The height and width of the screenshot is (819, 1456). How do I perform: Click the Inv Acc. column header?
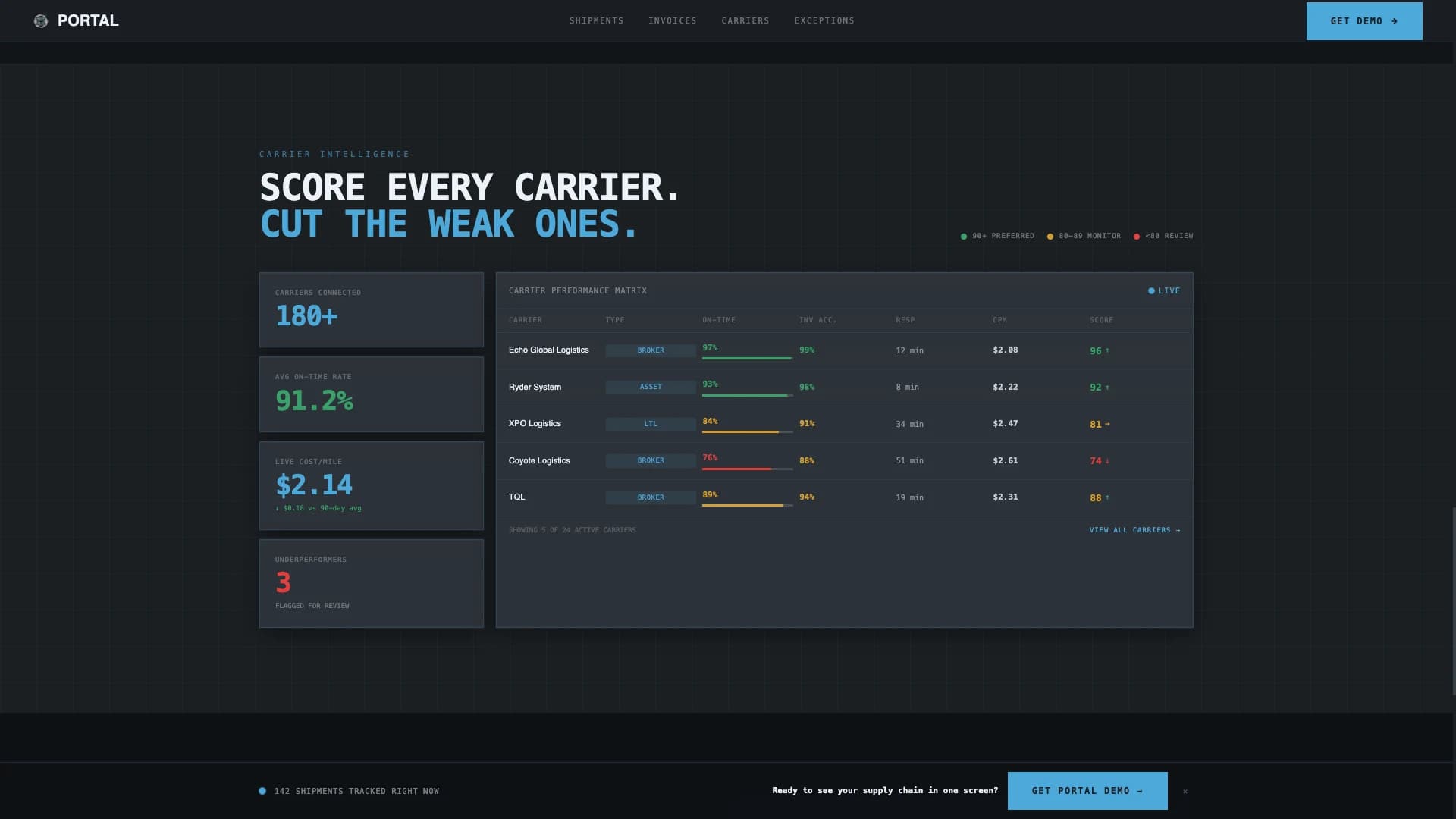tap(817, 320)
